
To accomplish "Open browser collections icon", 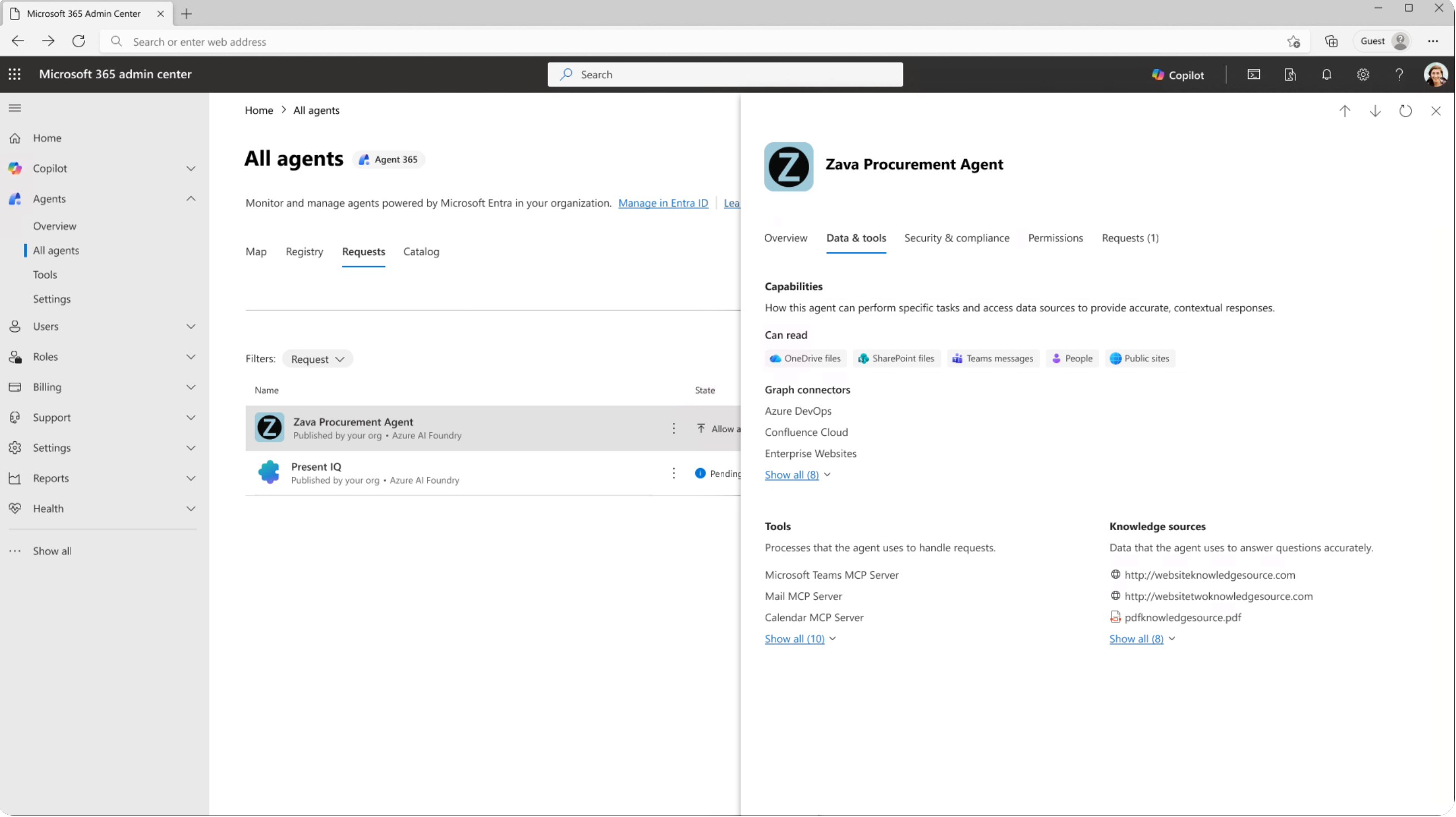I will 1331,41.
